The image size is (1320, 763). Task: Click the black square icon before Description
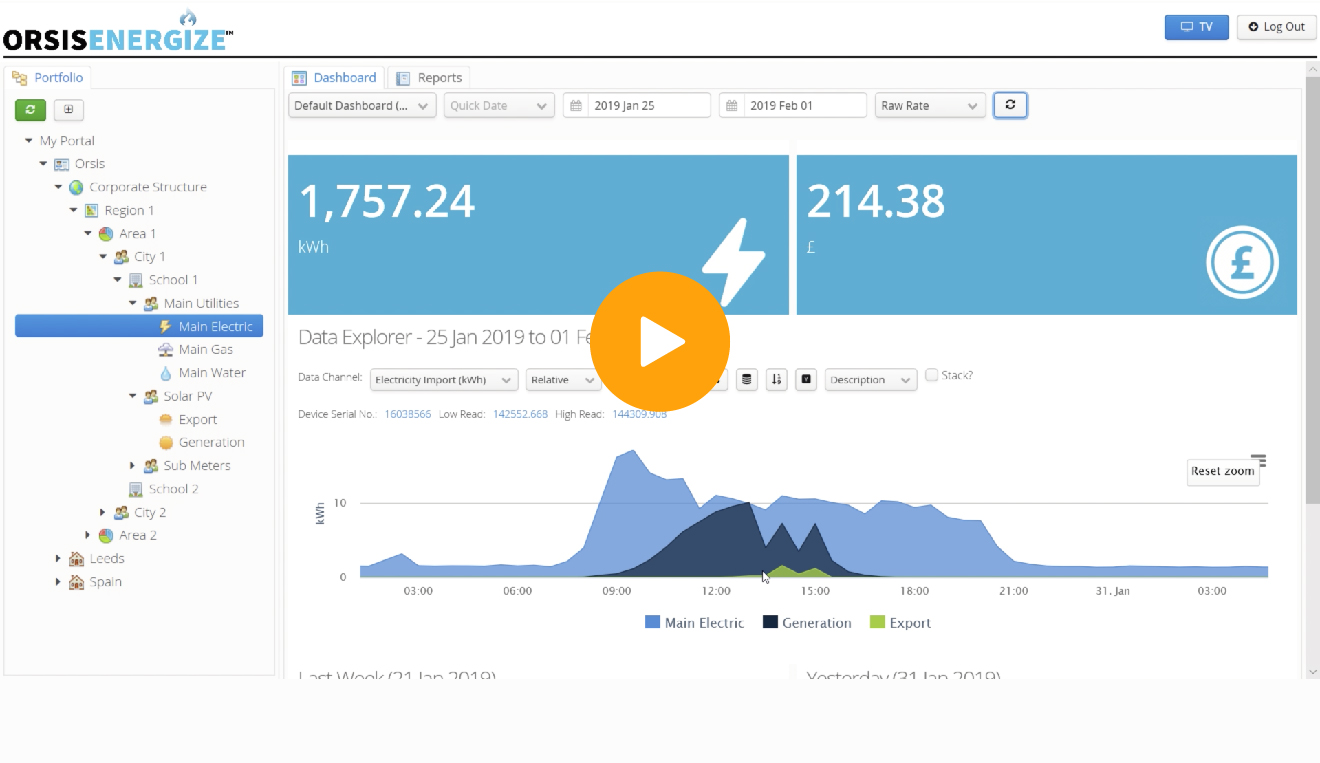(807, 380)
